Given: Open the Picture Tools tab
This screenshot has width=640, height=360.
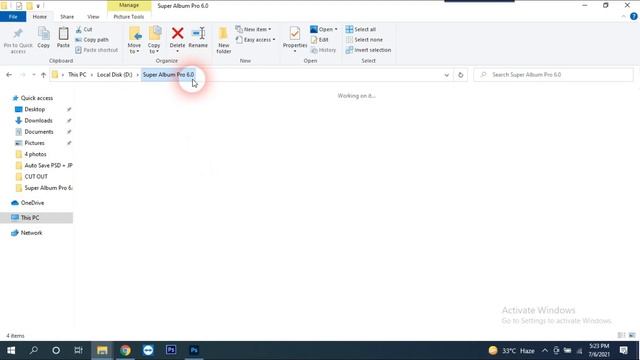Looking at the screenshot, I should pyautogui.click(x=129, y=17).
